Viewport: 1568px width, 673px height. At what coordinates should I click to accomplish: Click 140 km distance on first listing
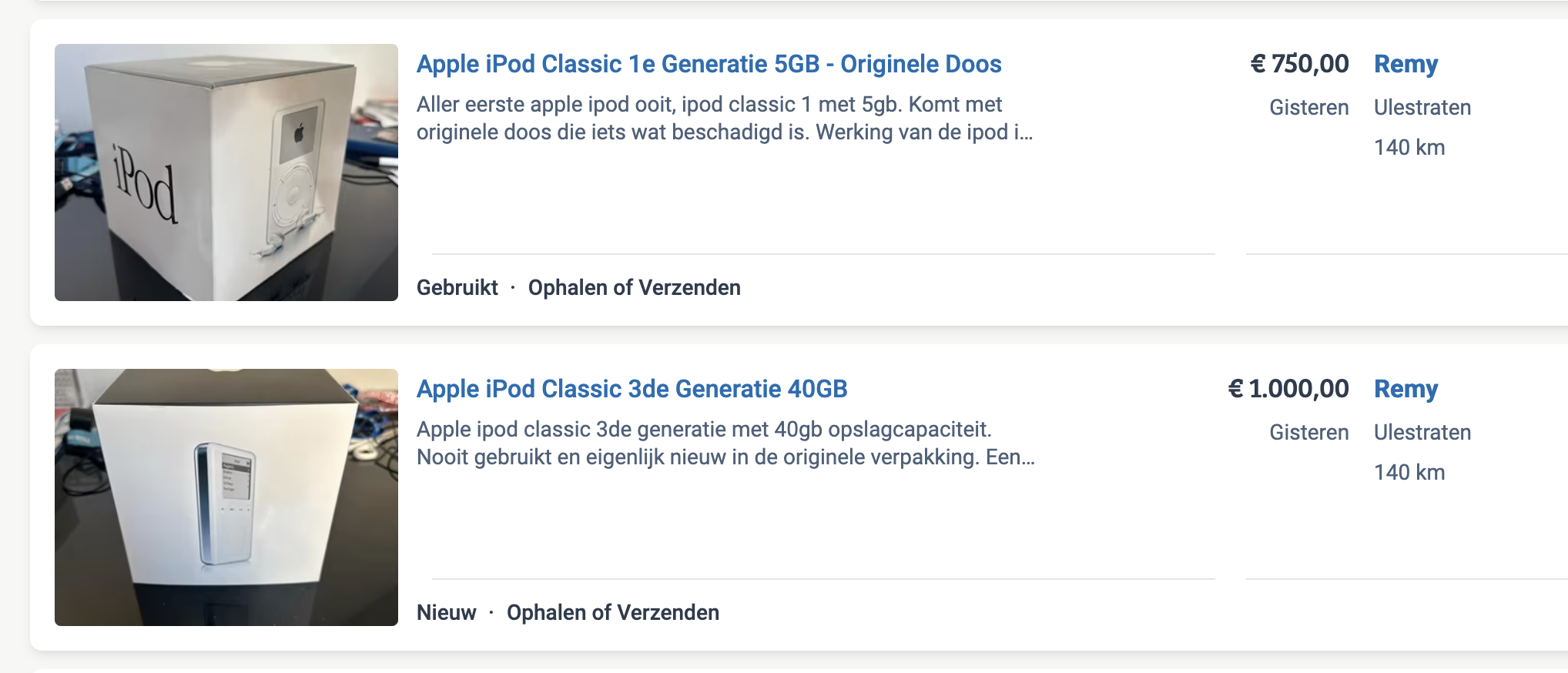pos(1409,148)
